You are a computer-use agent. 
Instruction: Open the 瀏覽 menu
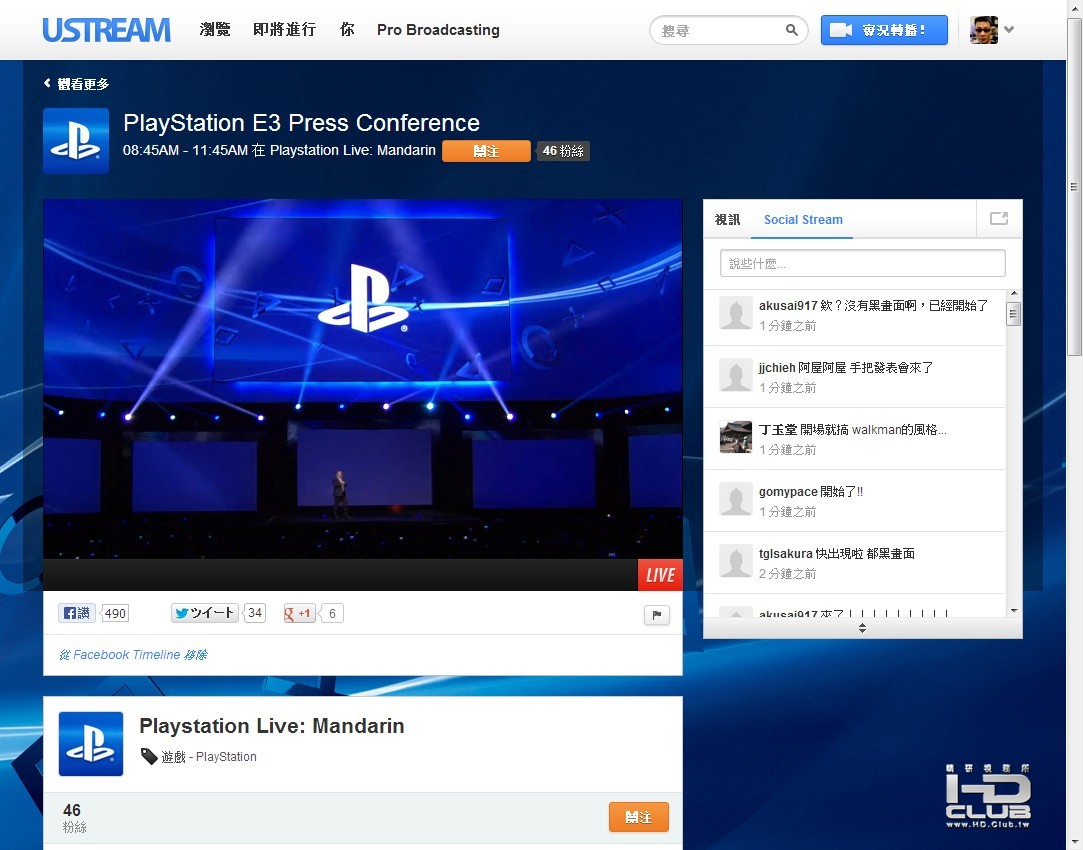pos(215,30)
